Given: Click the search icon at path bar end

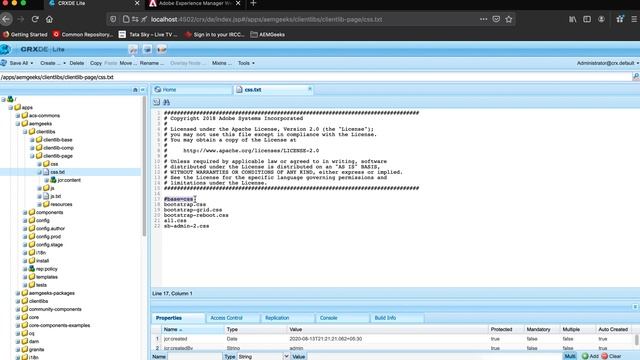Looking at the screenshot, I should tap(636, 77).
